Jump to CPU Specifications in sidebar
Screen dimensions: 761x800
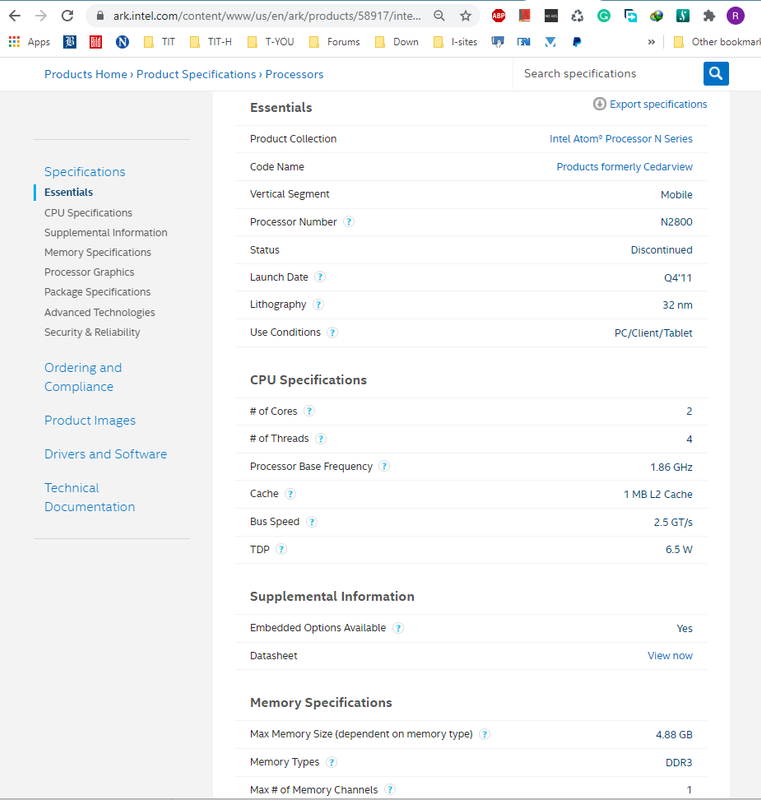pos(88,213)
